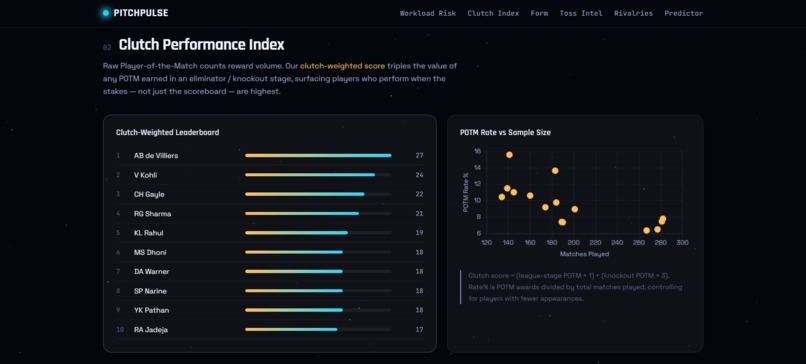Viewport: 806px width, 364px height.
Task: Select CH Gayle leaderboard row
Action: (269, 194)
